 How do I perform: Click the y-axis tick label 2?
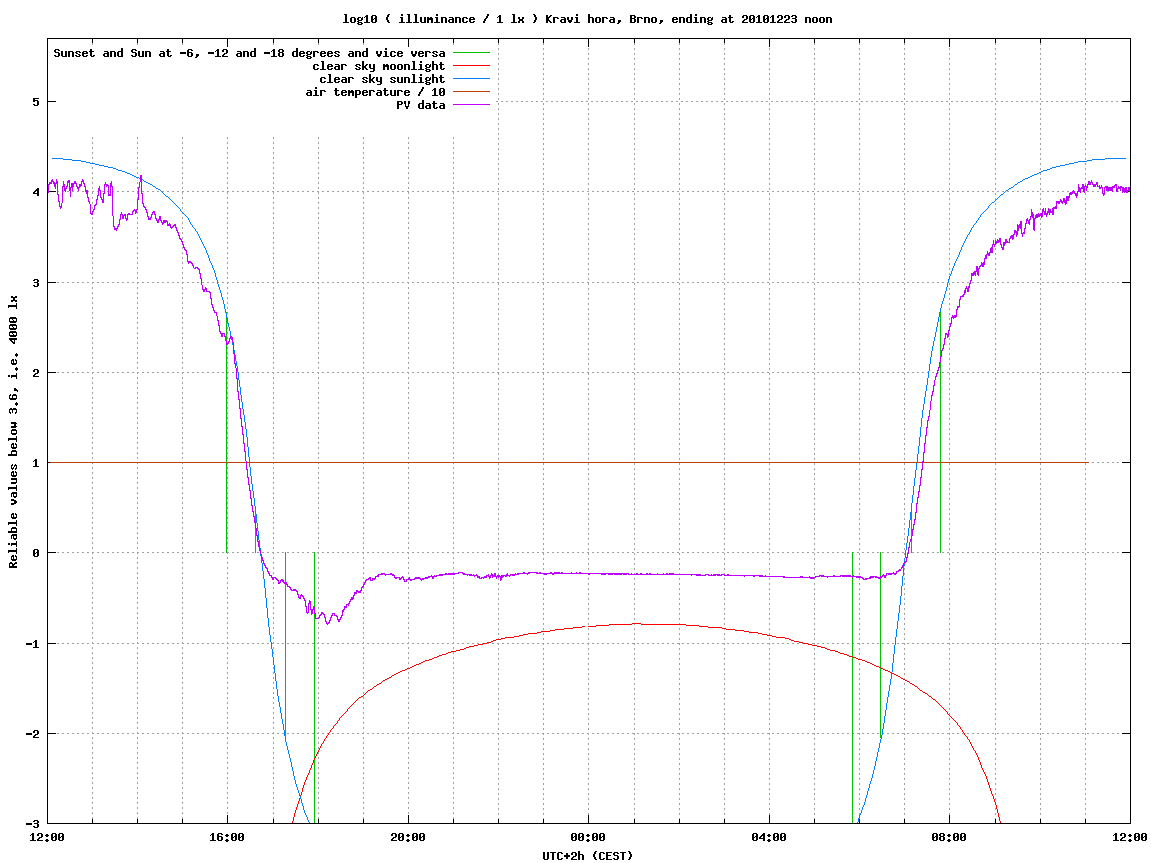coord(36,373)
